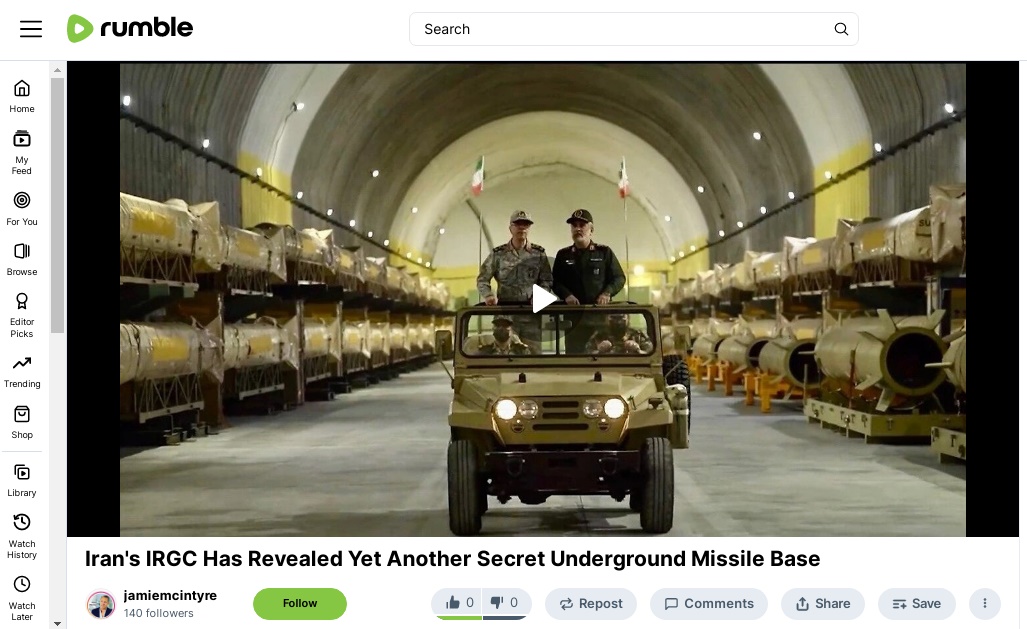Screen dimensions: 1027x629
Task: Open Editor Picks section
Action: click(x=22, y=315)
